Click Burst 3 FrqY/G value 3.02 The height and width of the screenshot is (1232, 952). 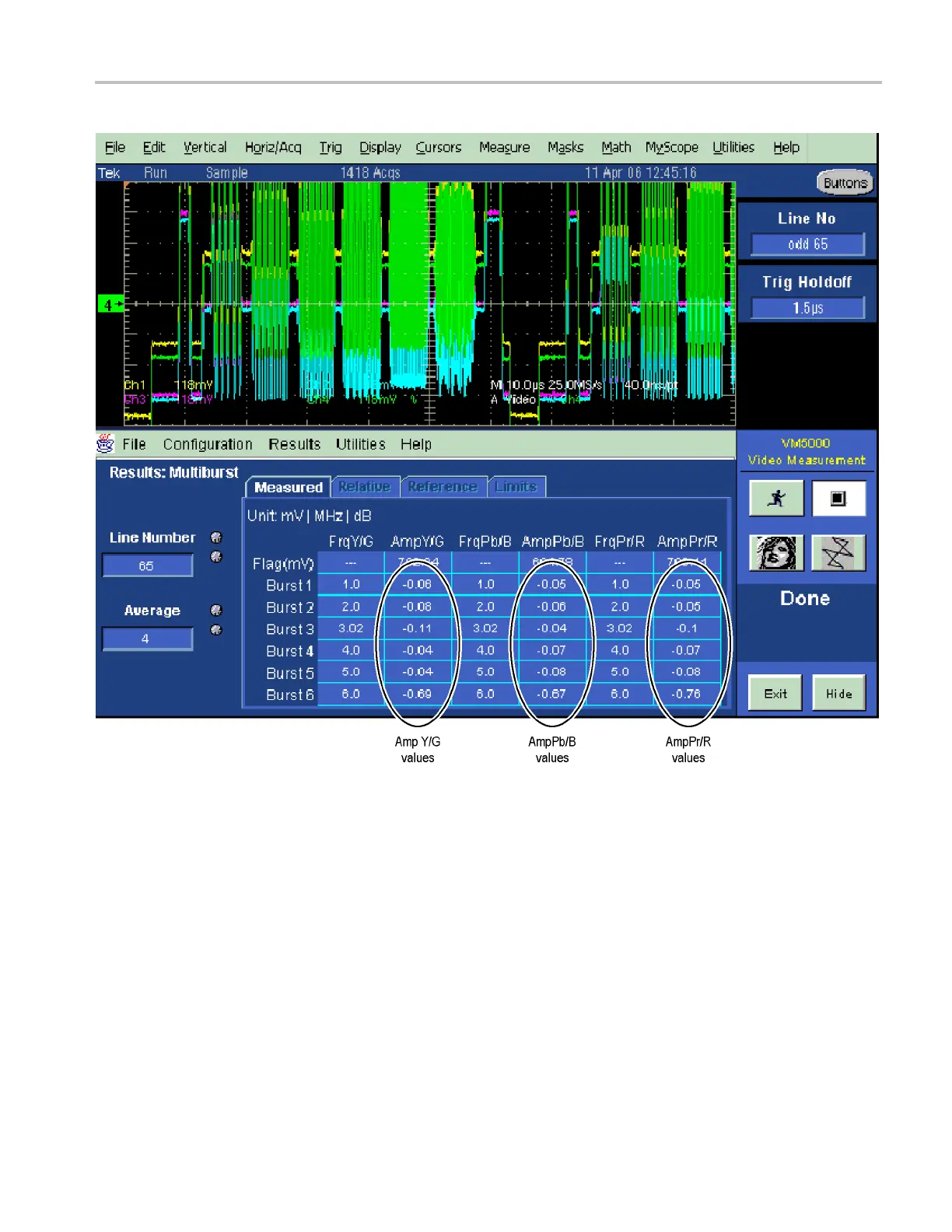[x=351, y=628]
